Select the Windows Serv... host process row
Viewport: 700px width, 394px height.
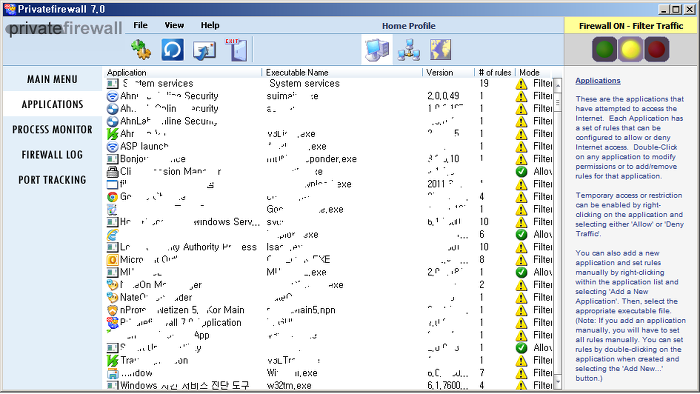329,222
